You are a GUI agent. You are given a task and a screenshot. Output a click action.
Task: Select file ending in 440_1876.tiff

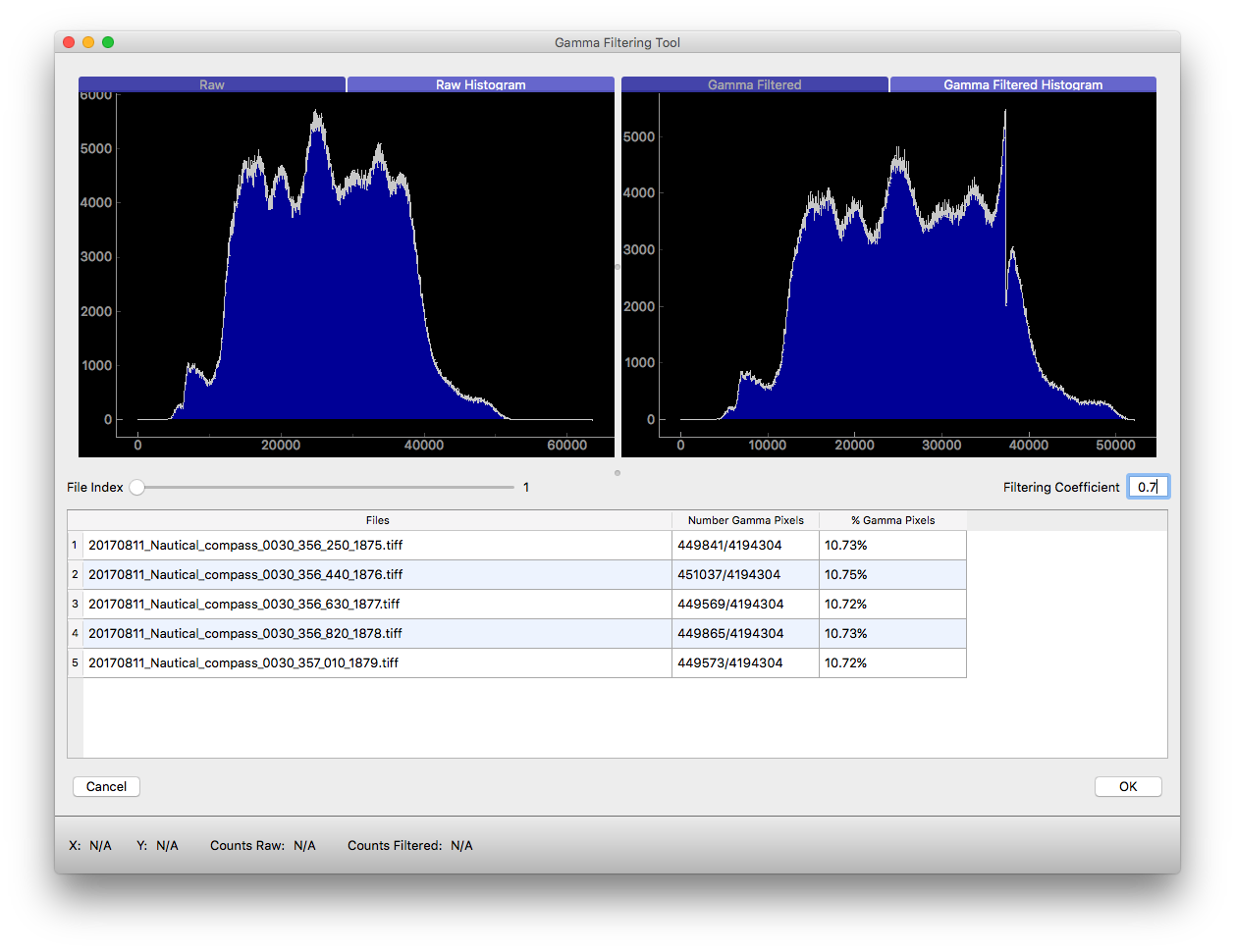coord(245,574)
